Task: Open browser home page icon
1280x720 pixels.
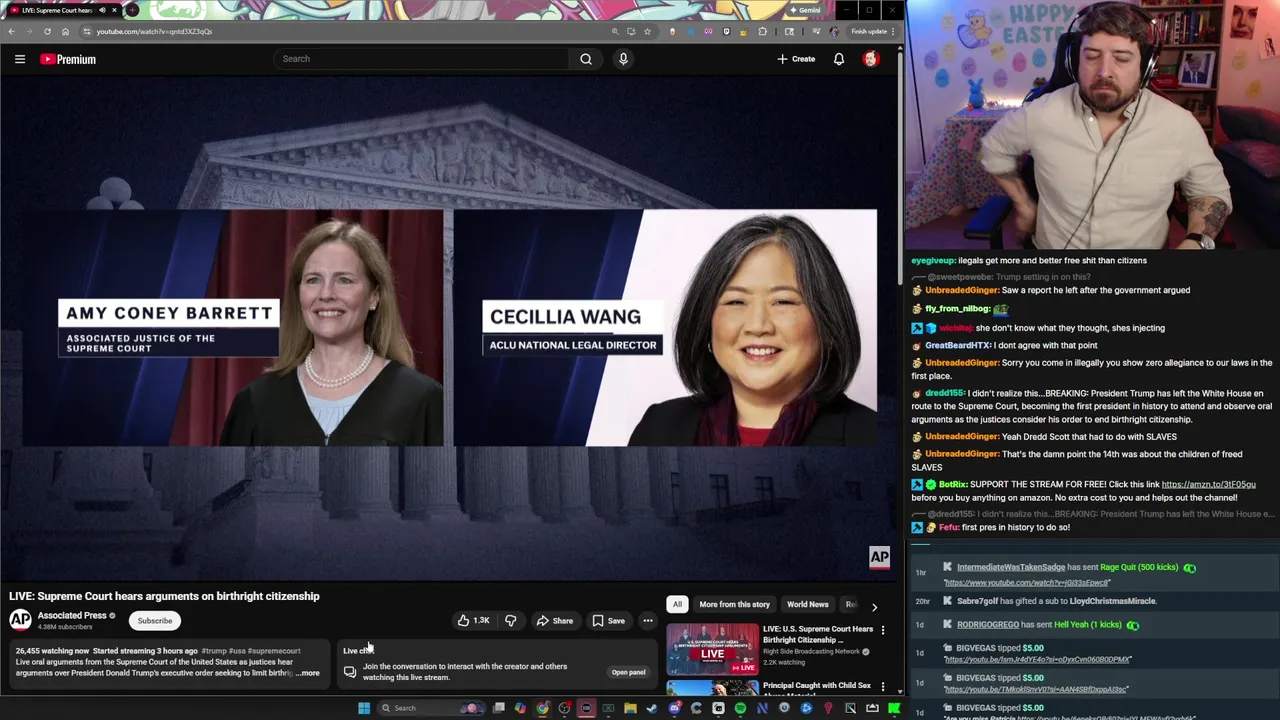Action: (65, 31)
